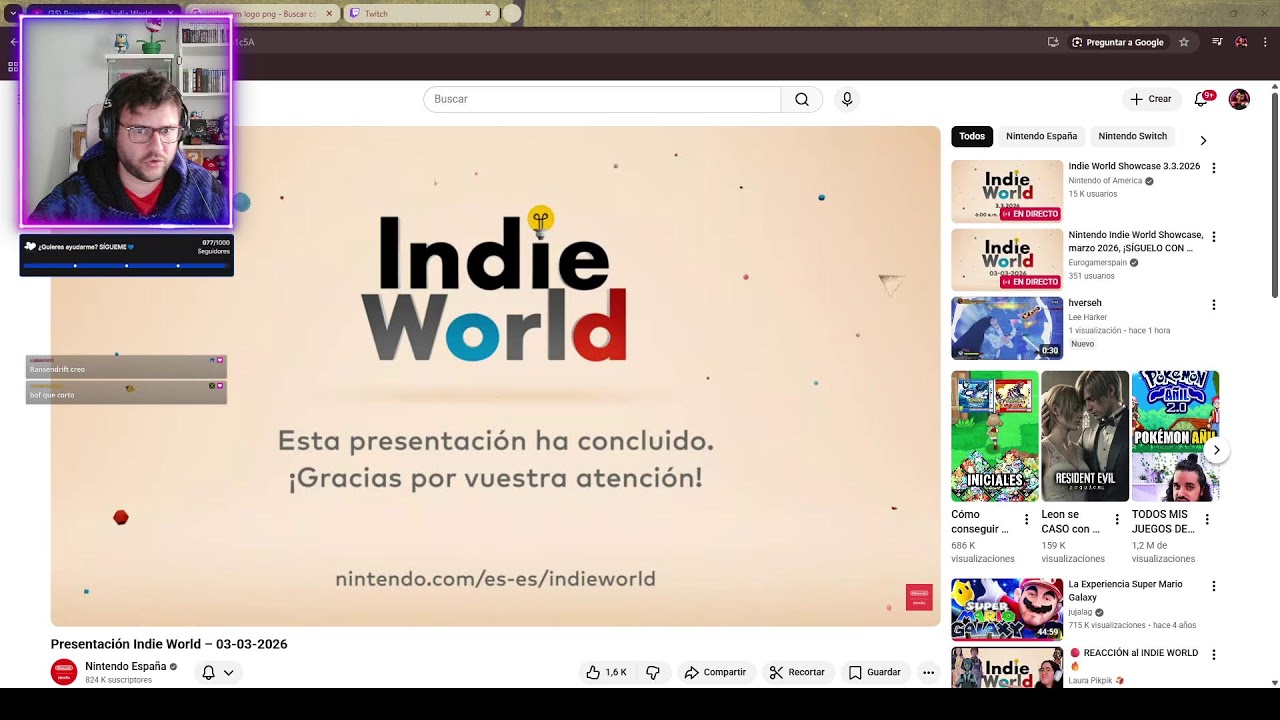This screenshot has width=1280, height=720.
Task: Click video title Presentación Indie World – 03-03-2026
Action: 169,644
